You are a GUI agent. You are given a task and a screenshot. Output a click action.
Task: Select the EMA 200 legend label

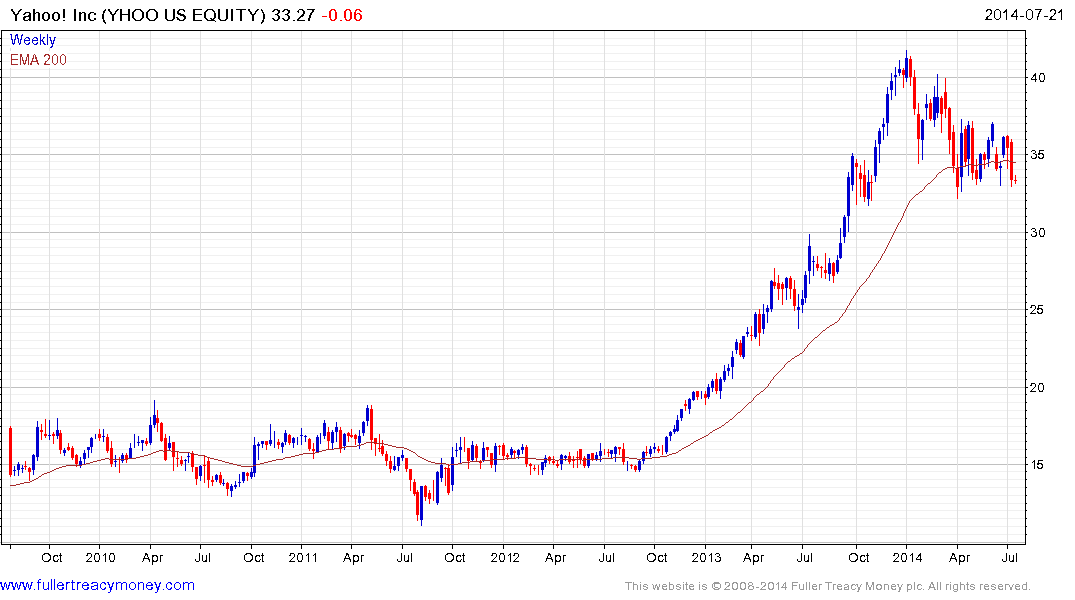click(38, 60)
